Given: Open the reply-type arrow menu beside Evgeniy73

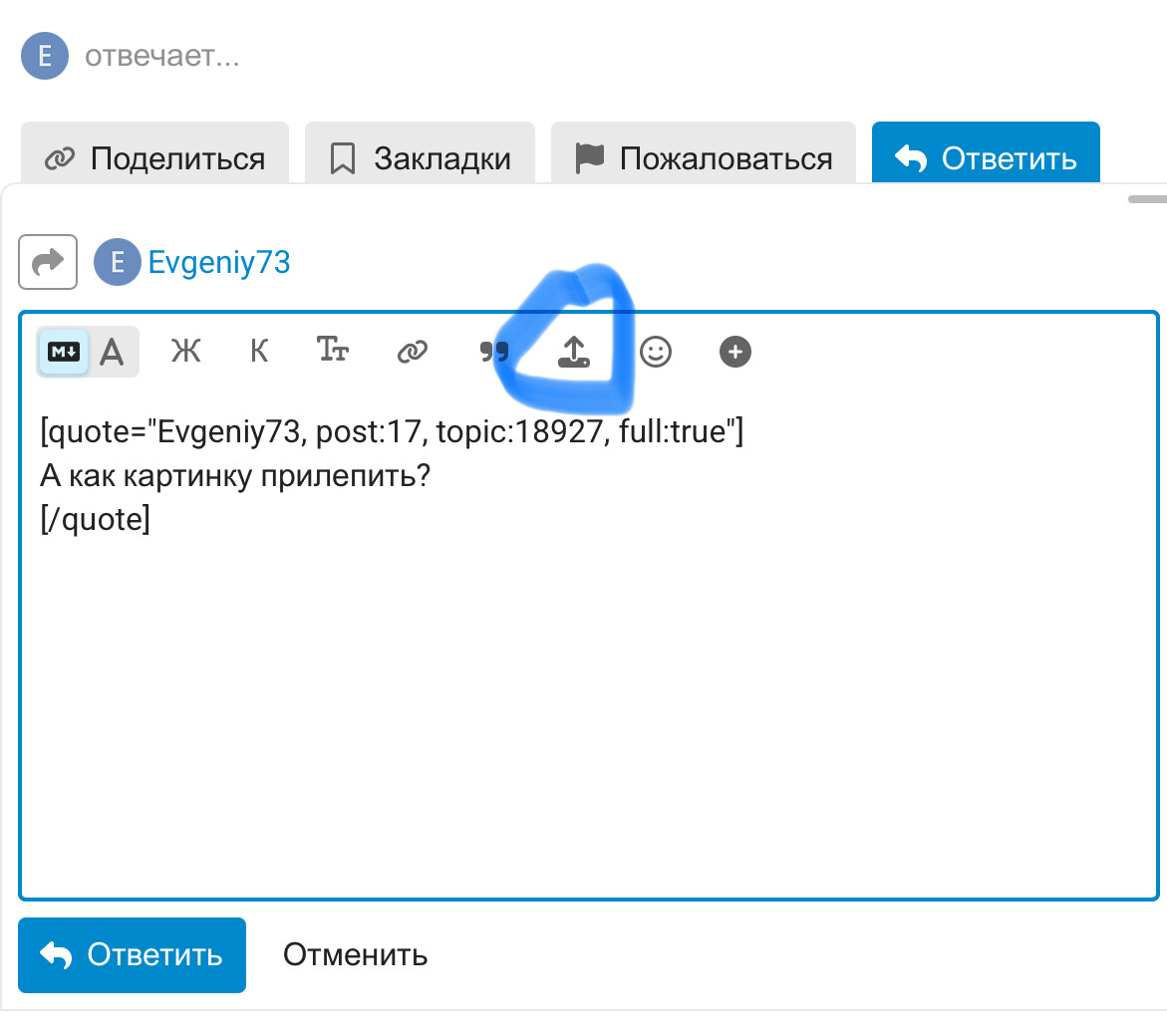Looking at the screenshot, I should [48, 262].
